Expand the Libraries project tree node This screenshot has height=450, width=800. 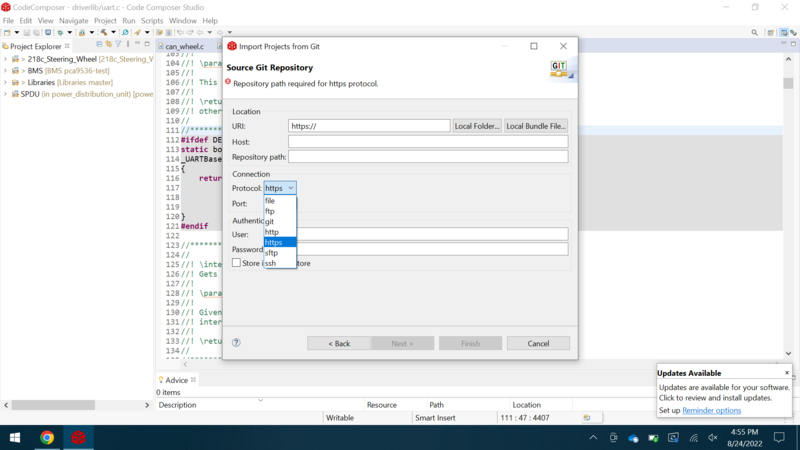6,83
